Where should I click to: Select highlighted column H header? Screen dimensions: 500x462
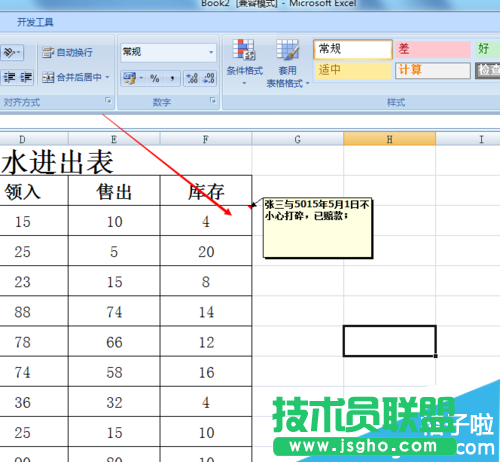(389, 139)
